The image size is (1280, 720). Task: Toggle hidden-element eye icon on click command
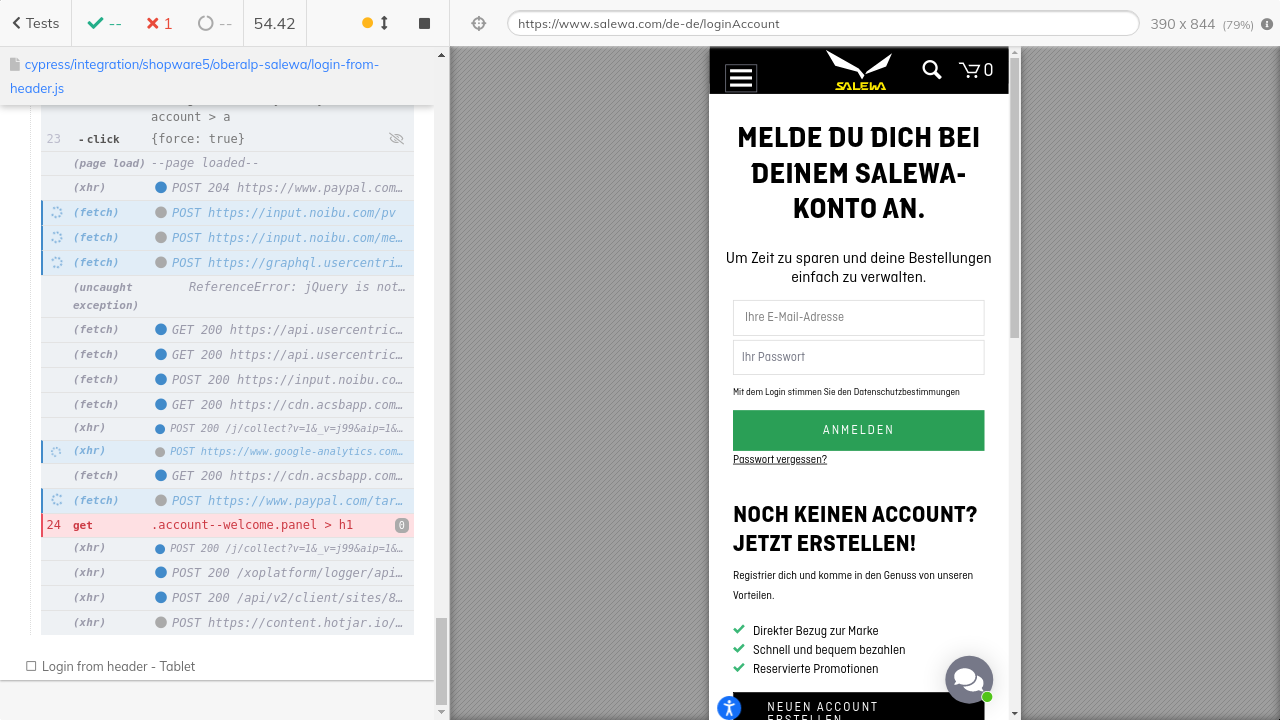click(396, 139)
